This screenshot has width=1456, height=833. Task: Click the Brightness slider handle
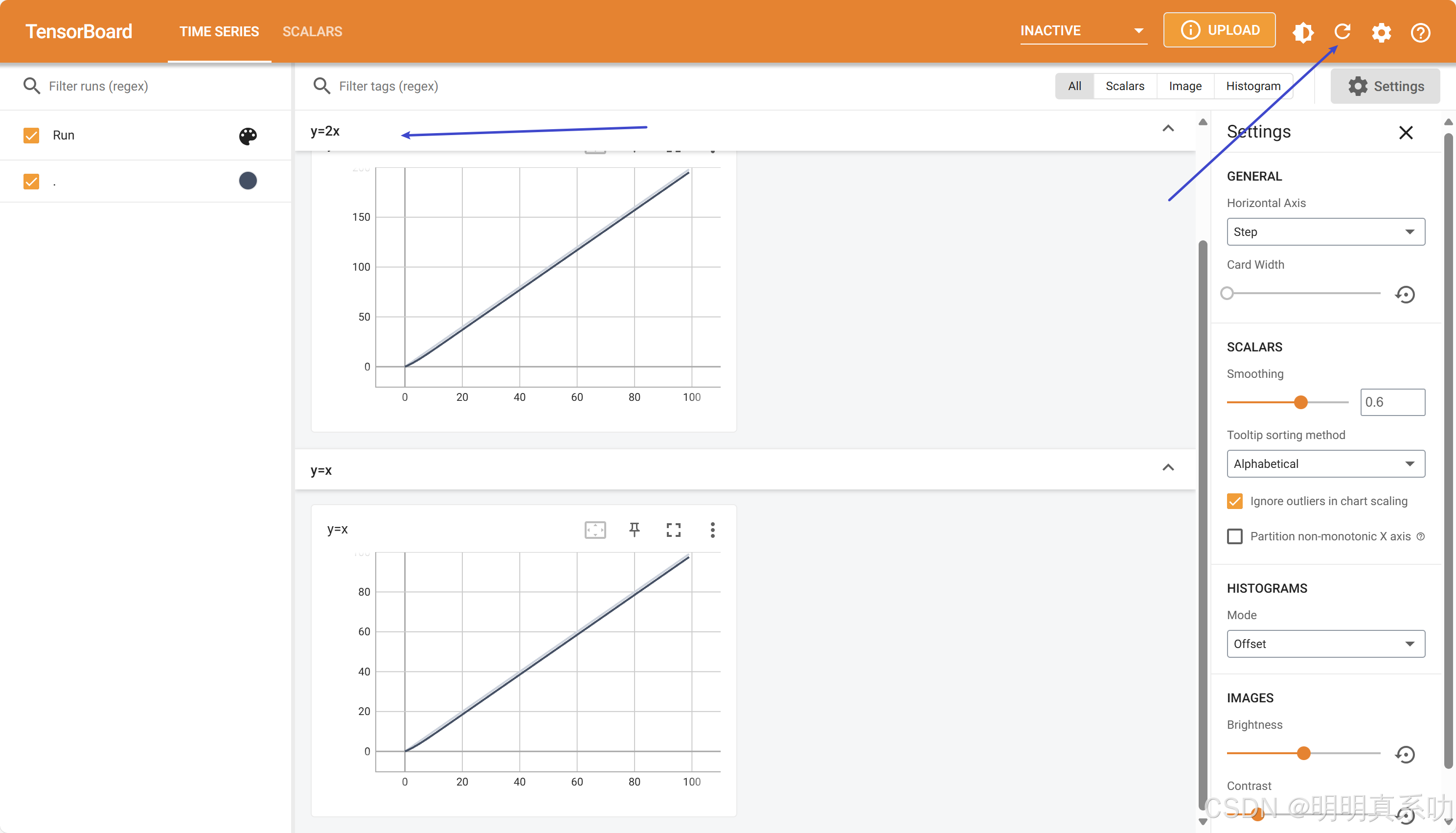coord(1303,754)
